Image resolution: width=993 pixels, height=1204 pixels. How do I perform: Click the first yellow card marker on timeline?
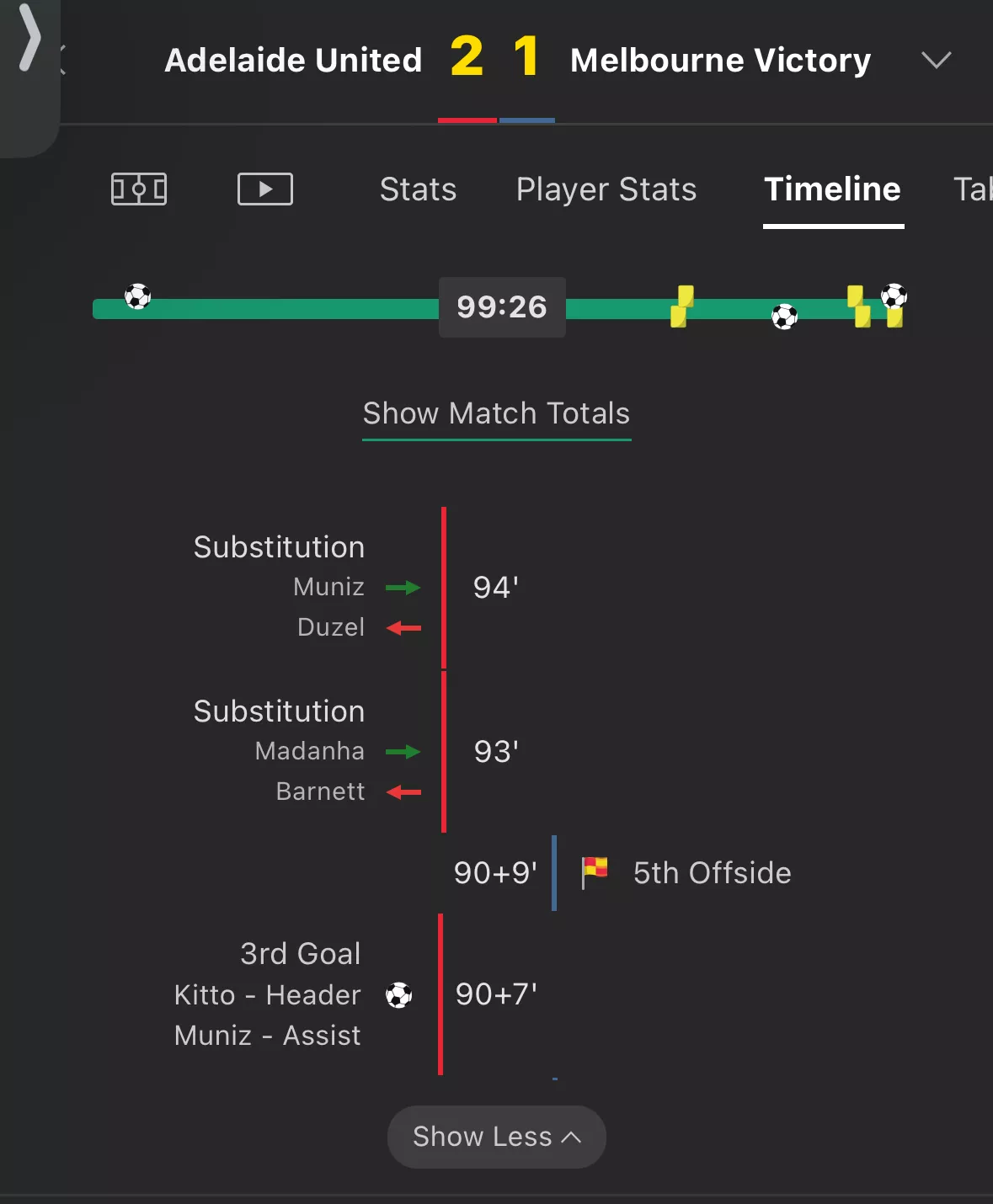point(681,306)
